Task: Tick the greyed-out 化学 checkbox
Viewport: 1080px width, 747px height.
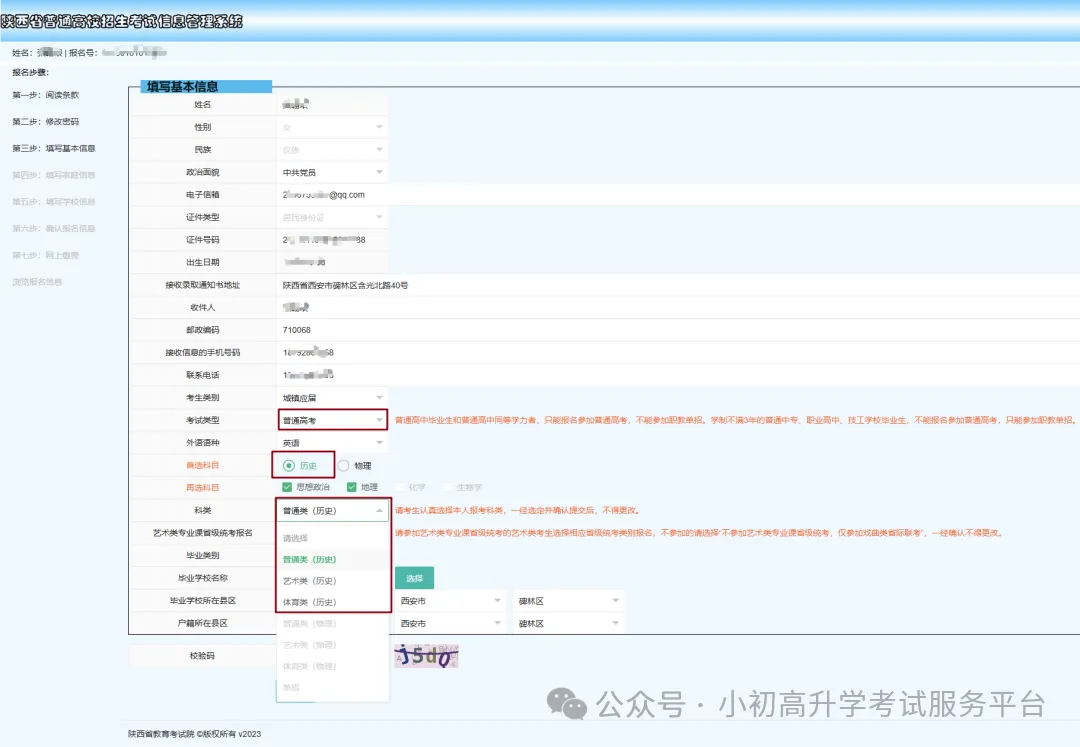Action: click(x=399, y=487)
